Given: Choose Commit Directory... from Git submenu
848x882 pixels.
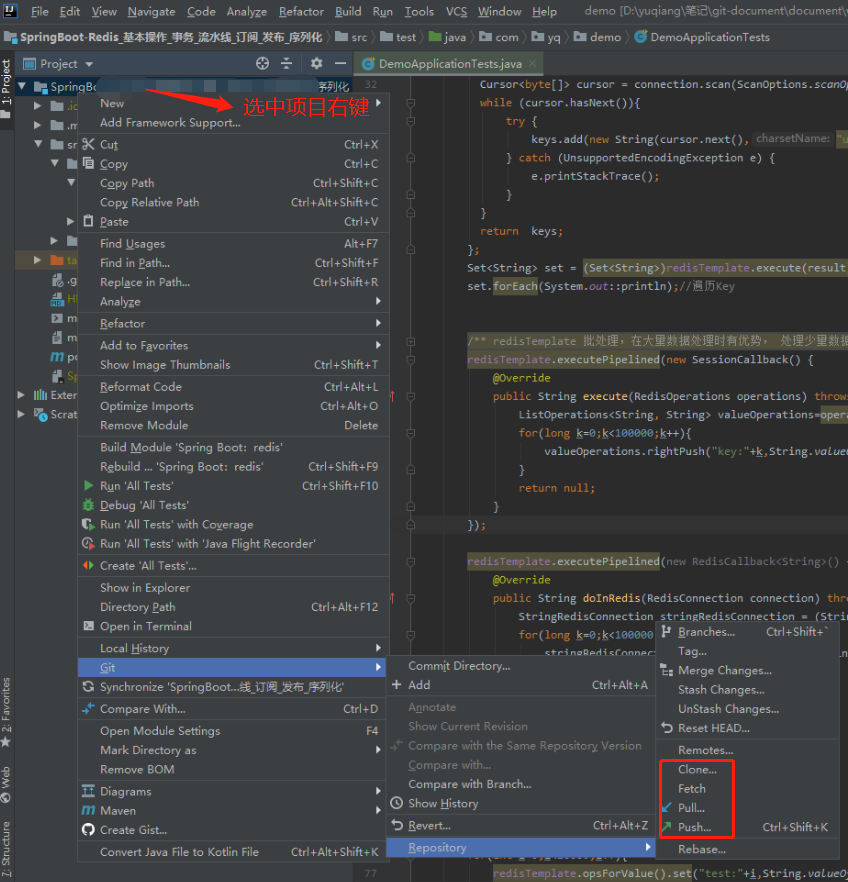Looking at the screenshot, I should pyautogui.click(x=521, y=665).
